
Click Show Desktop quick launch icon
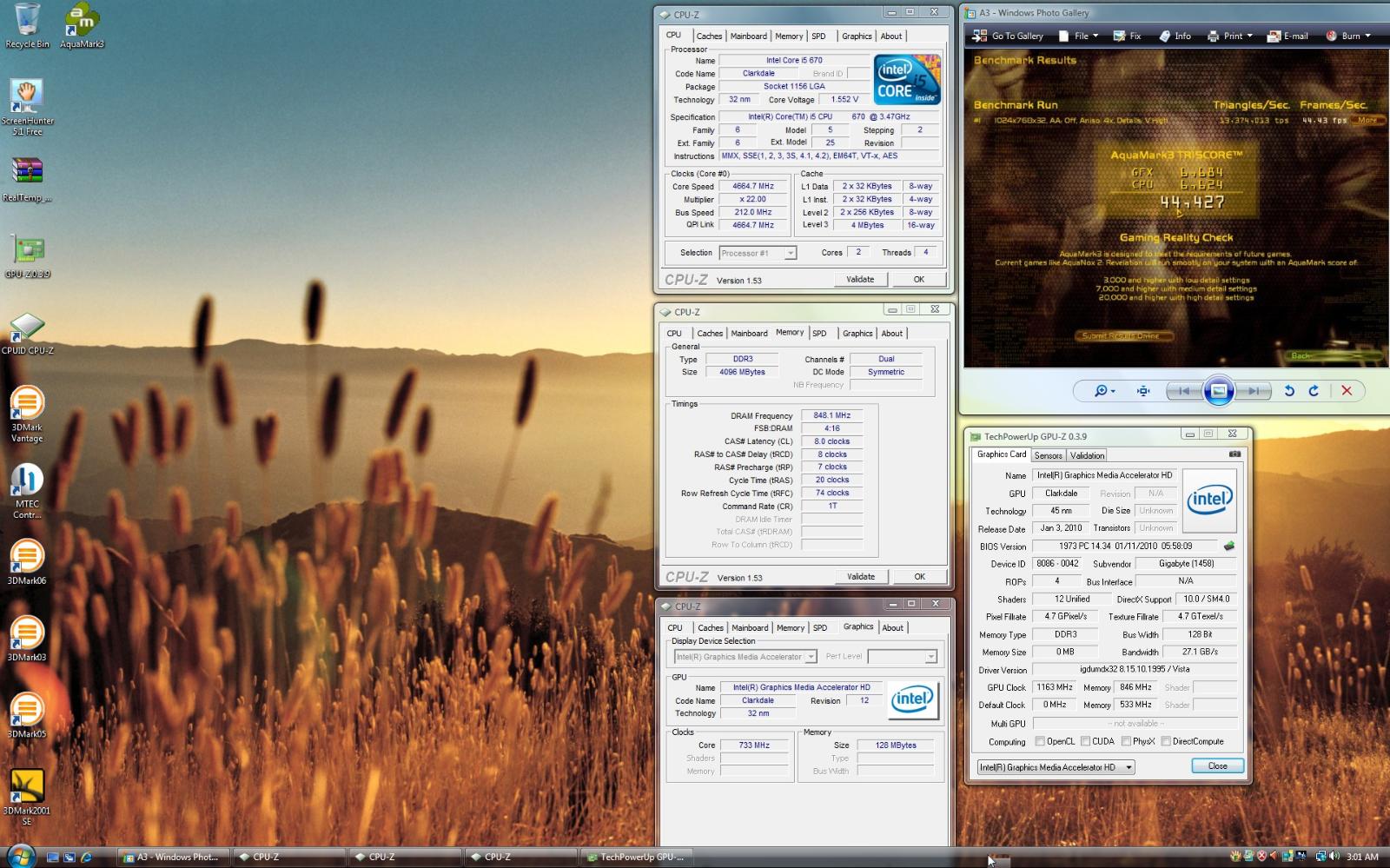coord(52,857)
